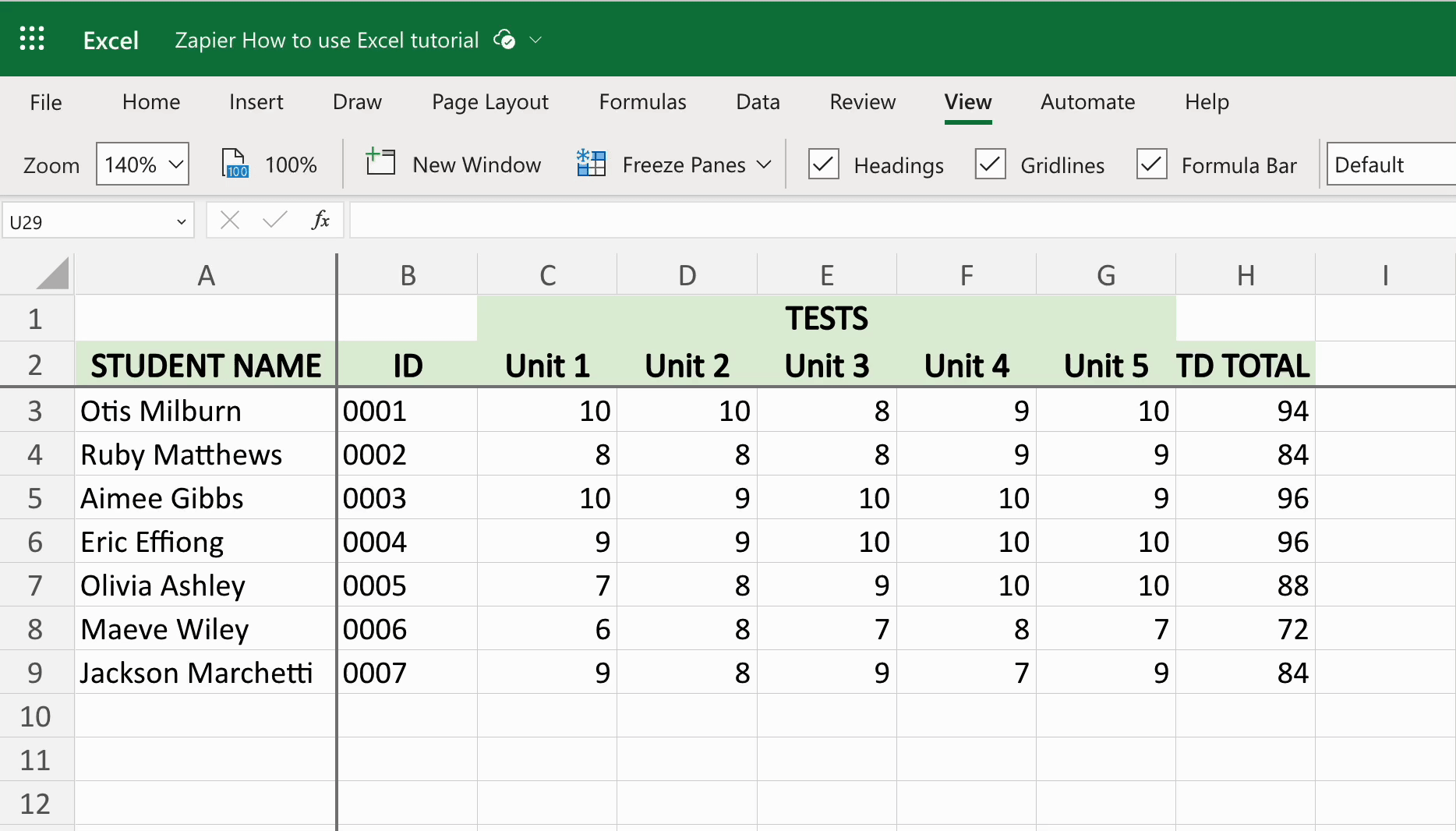Switch to the Formulas ribbon tab
Image resolution: width=1456 pixels, height=831 pixels.
[641, 102]
